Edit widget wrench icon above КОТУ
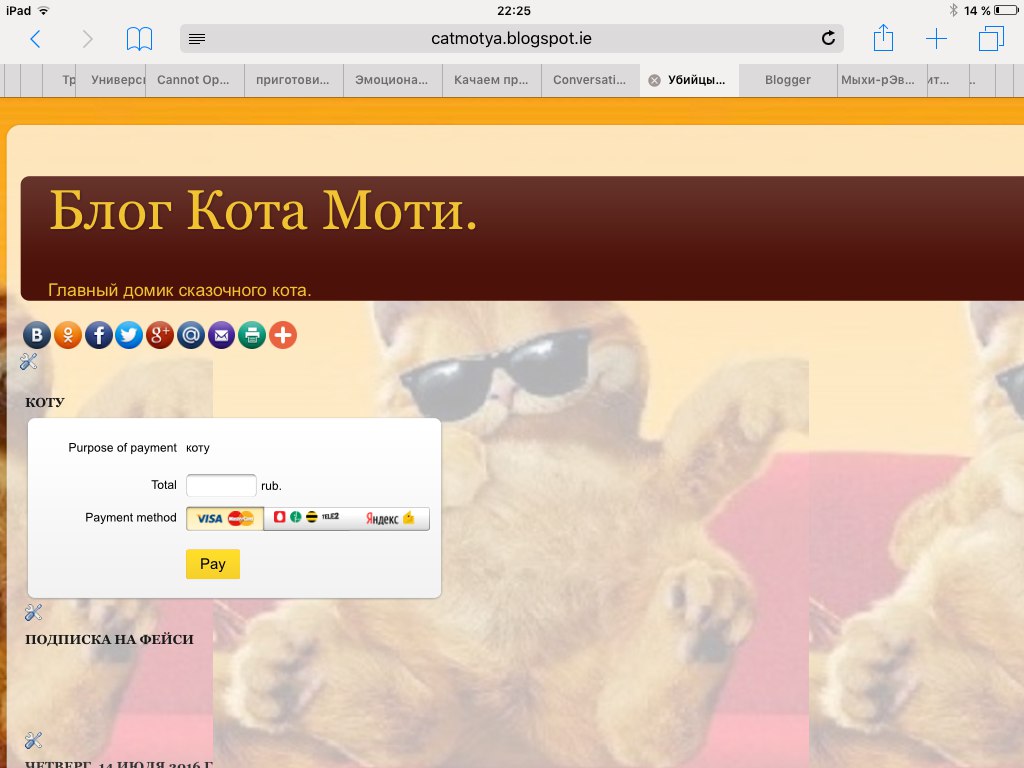 click(x=28, y=361)
